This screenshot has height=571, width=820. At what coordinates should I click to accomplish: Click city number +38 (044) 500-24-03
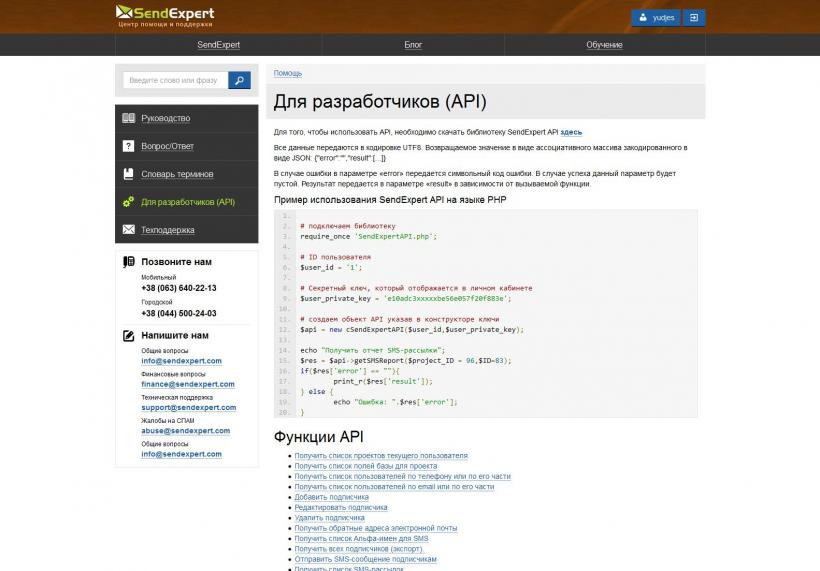pyautogui.click(x=179, y=313)
